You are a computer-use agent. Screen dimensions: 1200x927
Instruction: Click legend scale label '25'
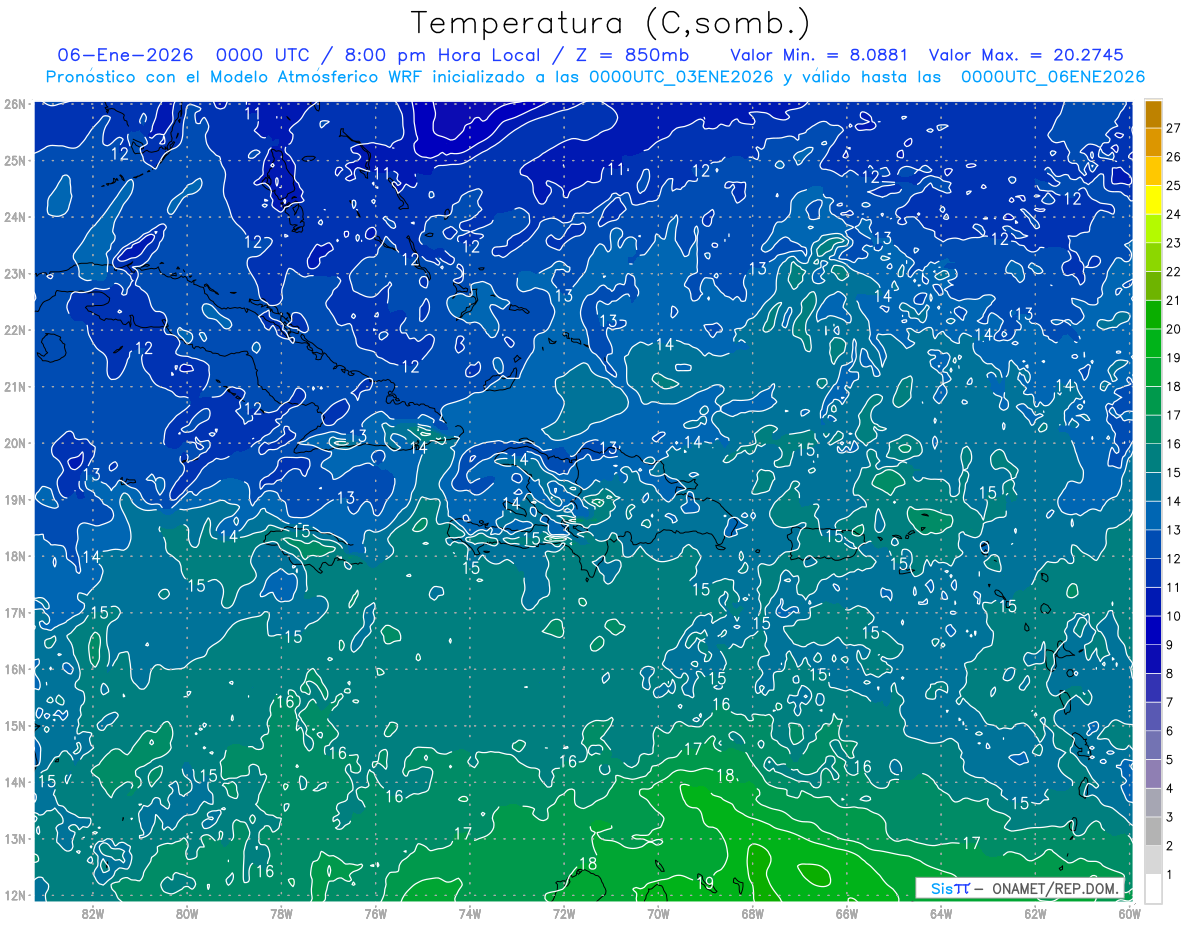click(x=1173, y=186)
